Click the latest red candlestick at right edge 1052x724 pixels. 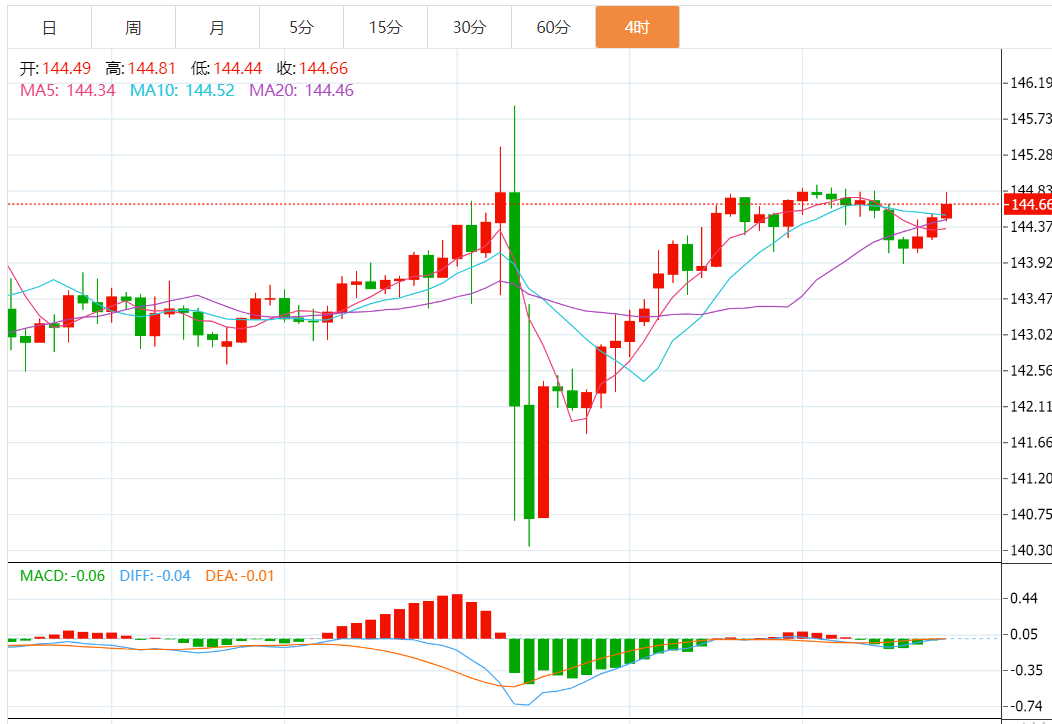(x=947, y=211)
